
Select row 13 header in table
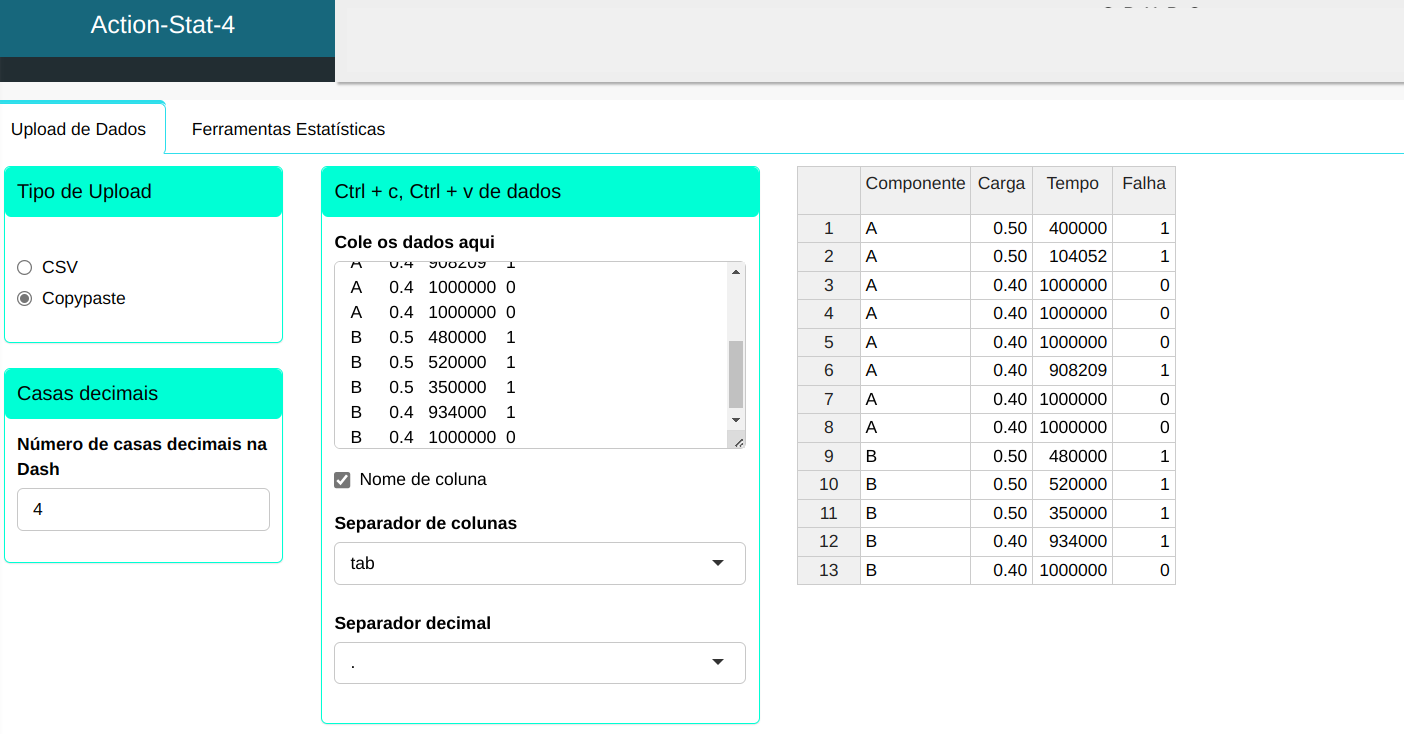pos(828,570)
